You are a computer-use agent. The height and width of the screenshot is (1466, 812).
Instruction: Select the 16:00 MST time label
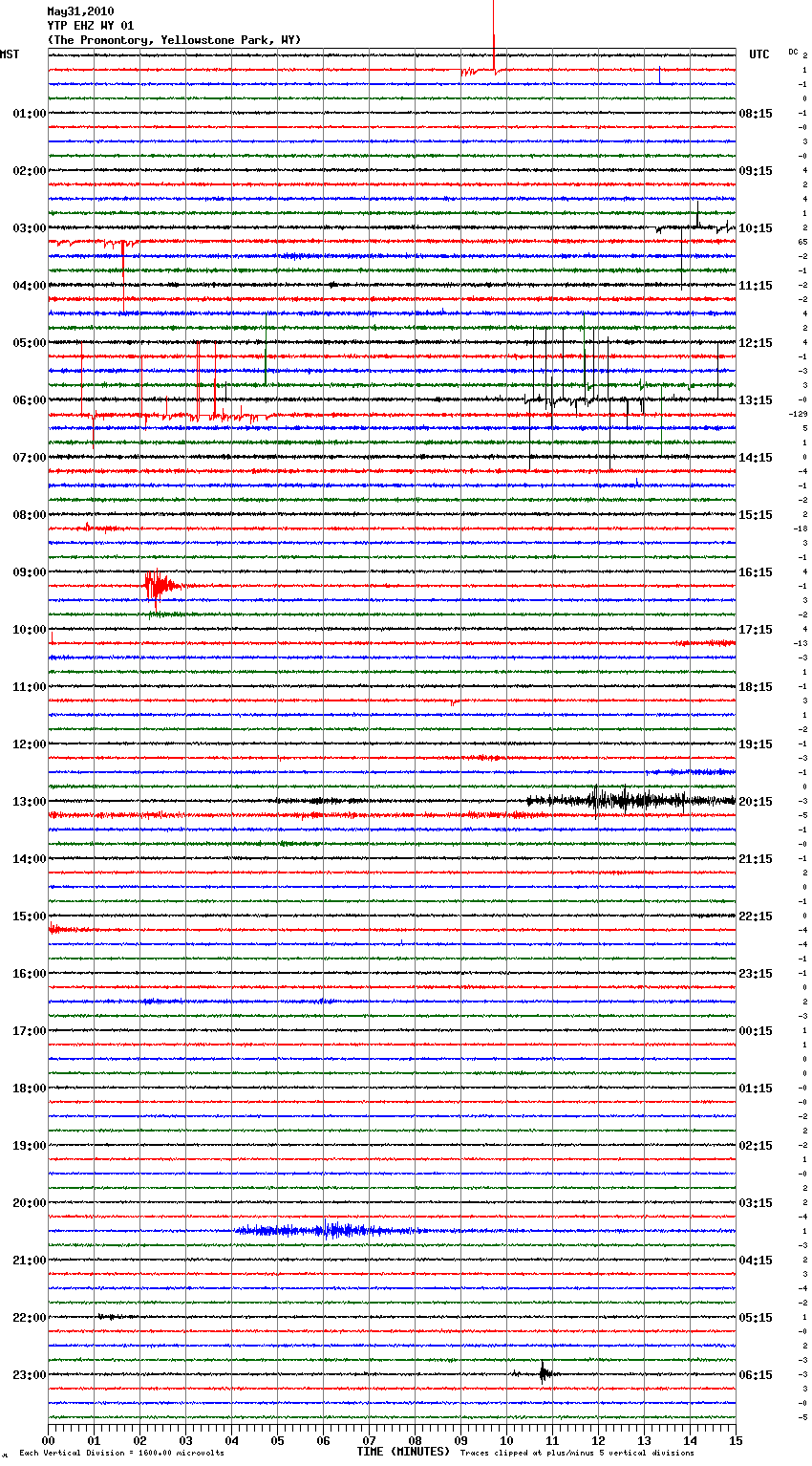[x=30, y=974]
